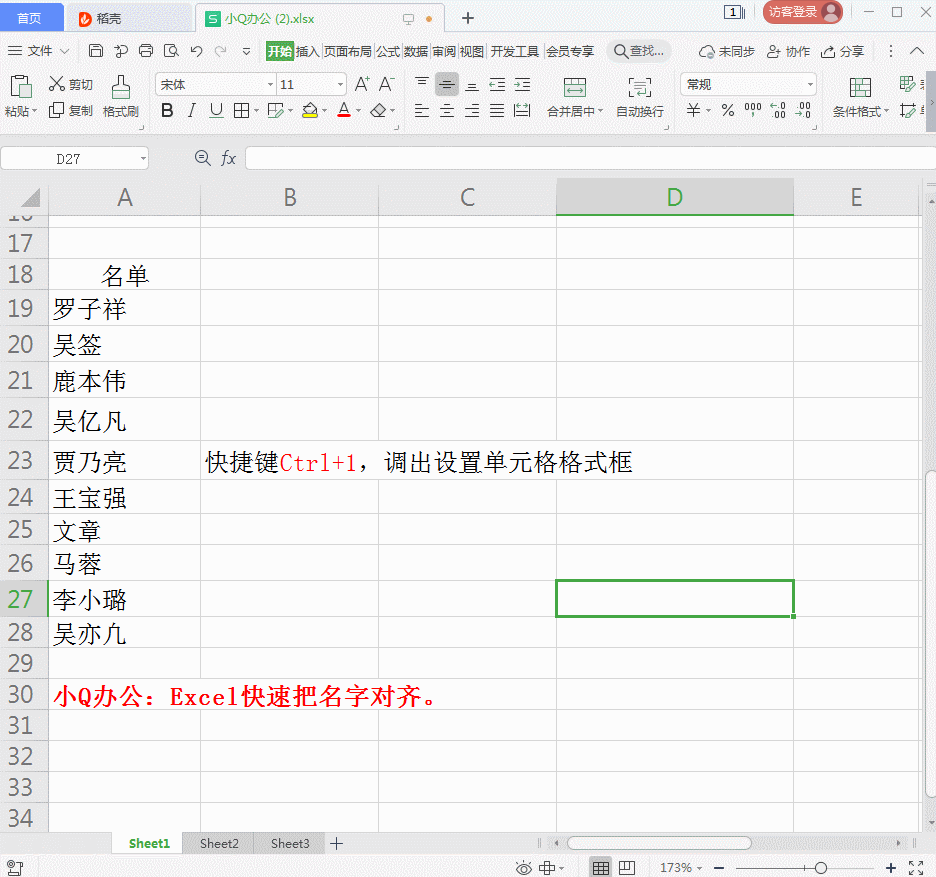Click the 未同步 sync status button
936x877 pixels.
click(x=726, y=51)
